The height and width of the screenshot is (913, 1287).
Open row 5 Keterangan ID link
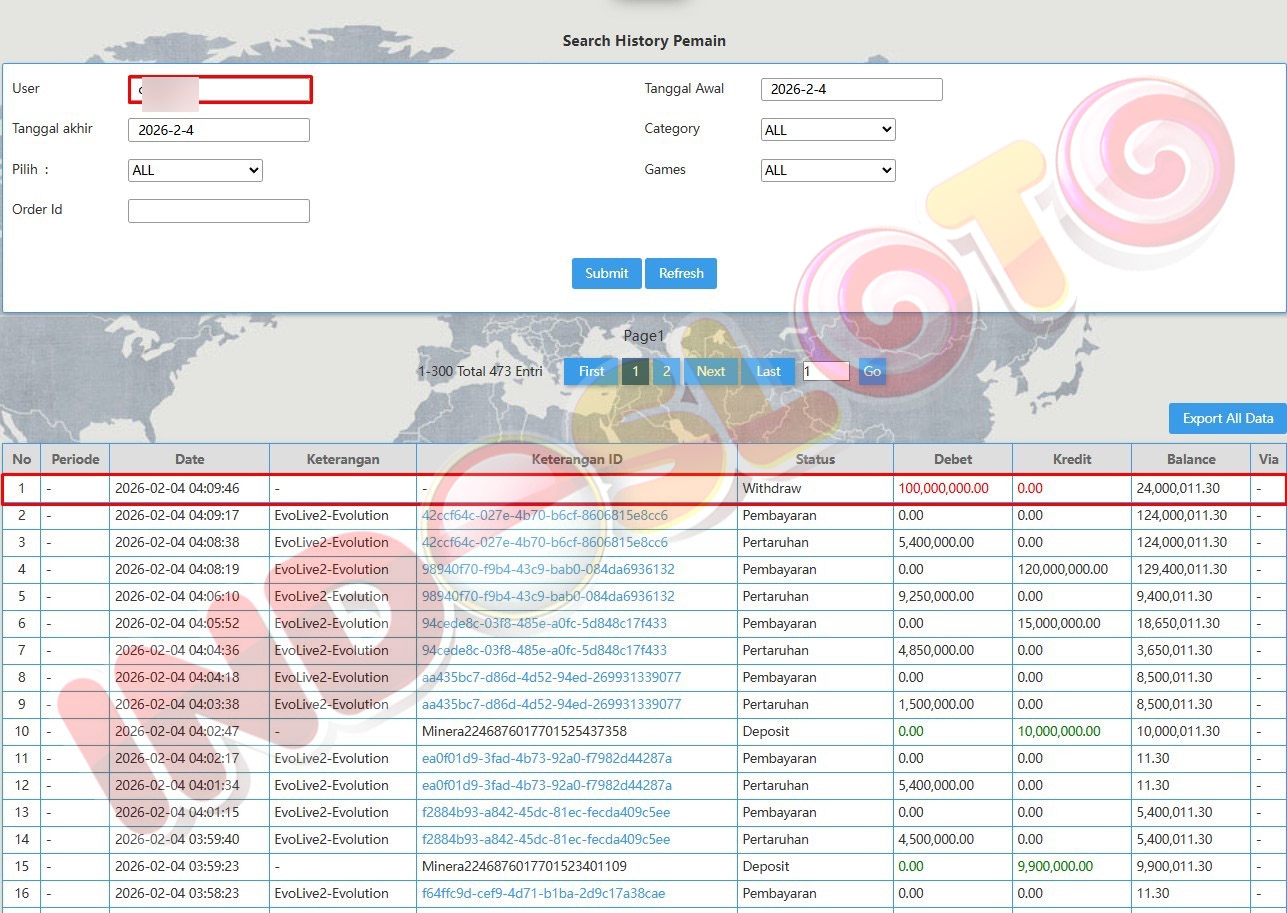(x=548, y=597)
